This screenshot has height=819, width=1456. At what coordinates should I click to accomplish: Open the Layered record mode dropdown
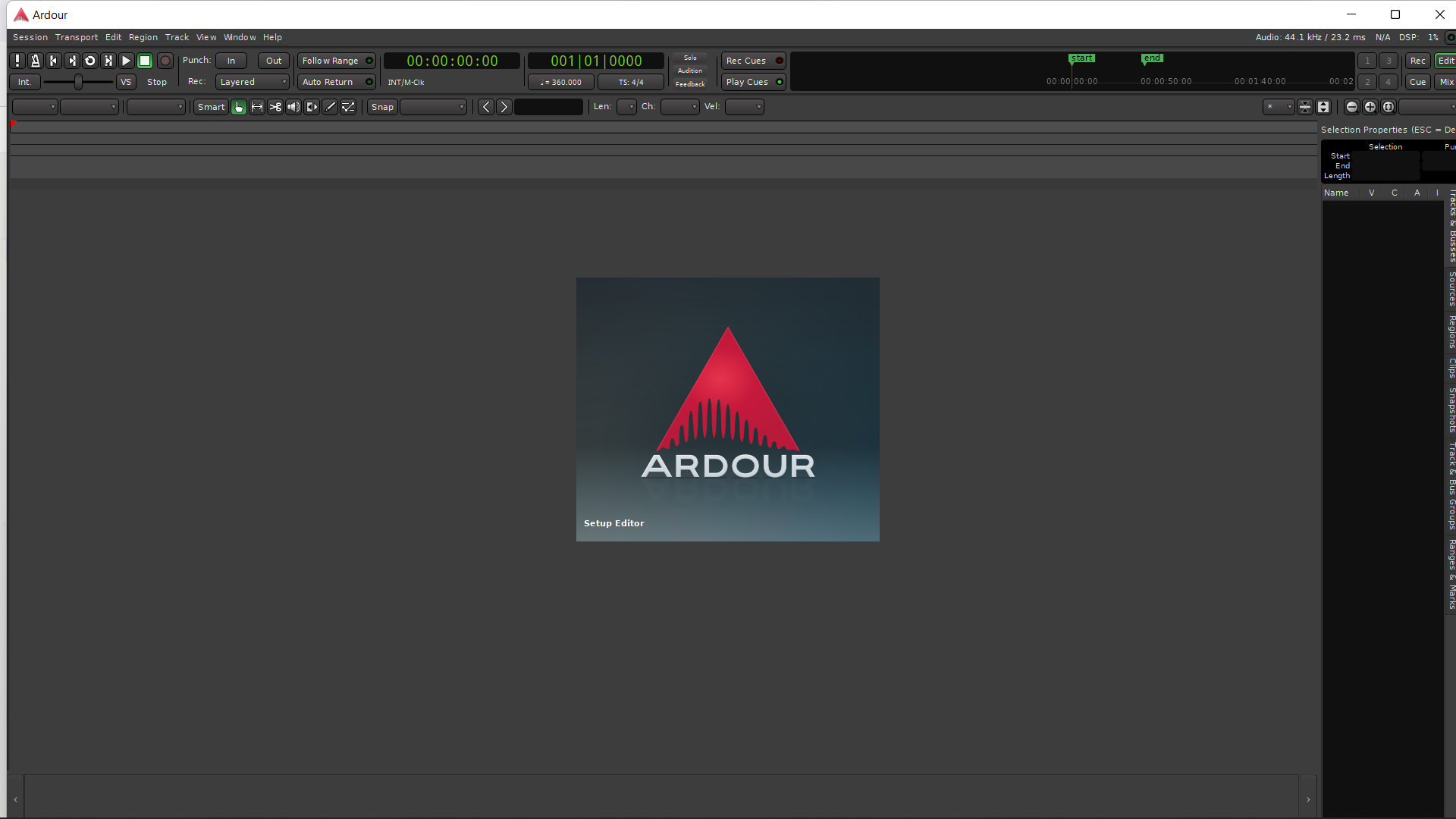[x=253, y=82]
